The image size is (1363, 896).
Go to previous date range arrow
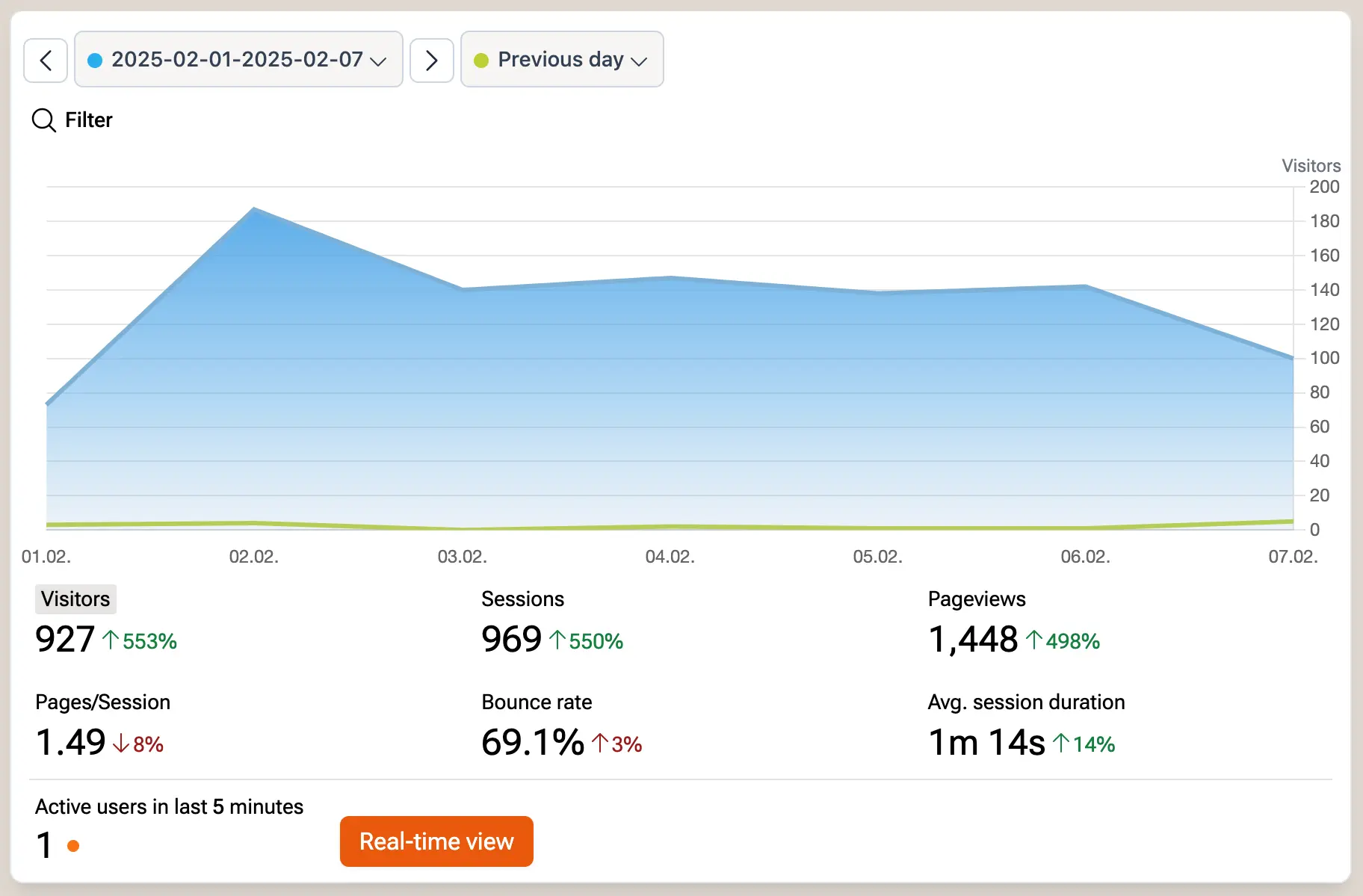click(46, 60)
